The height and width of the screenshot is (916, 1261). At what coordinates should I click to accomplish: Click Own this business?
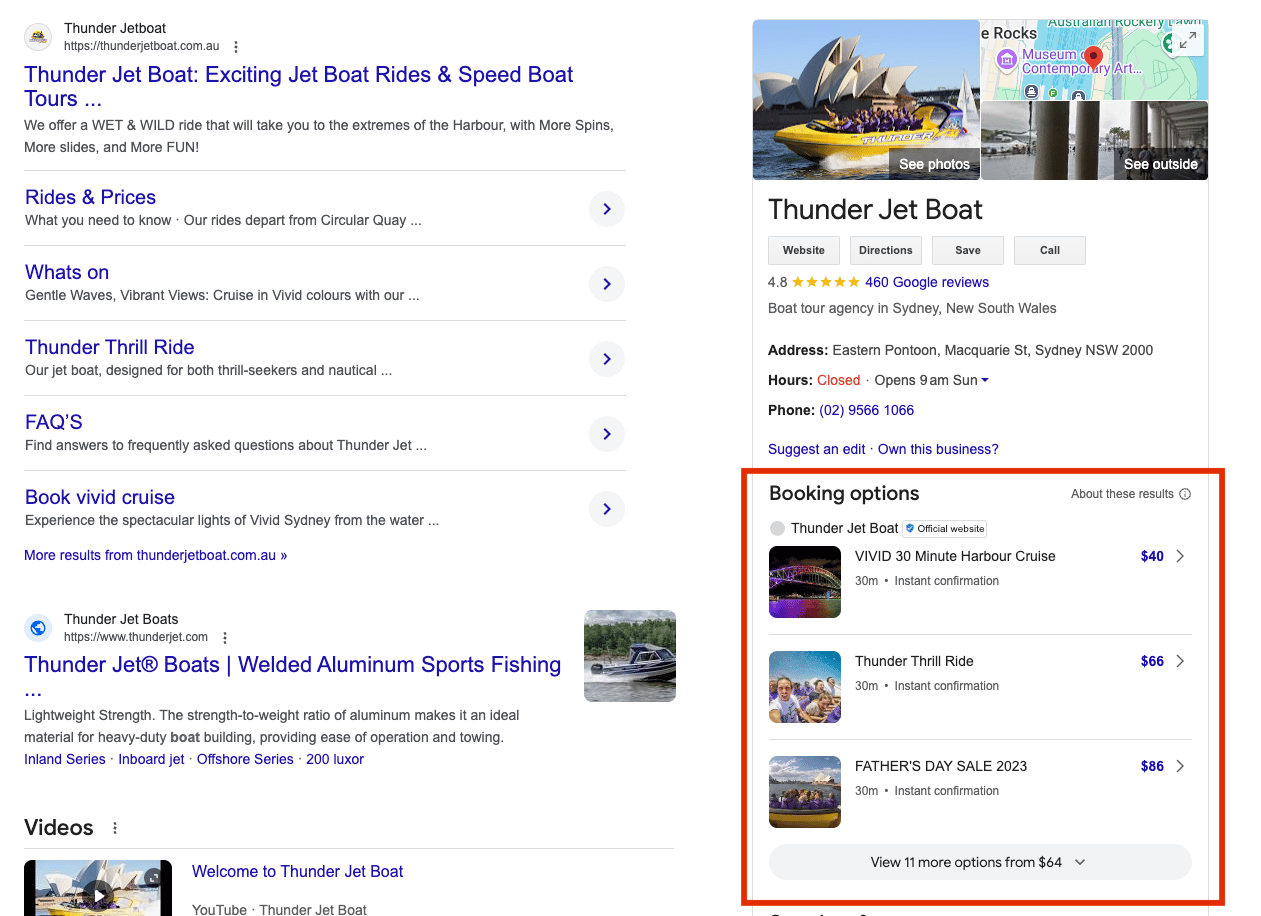coord(938,449)
